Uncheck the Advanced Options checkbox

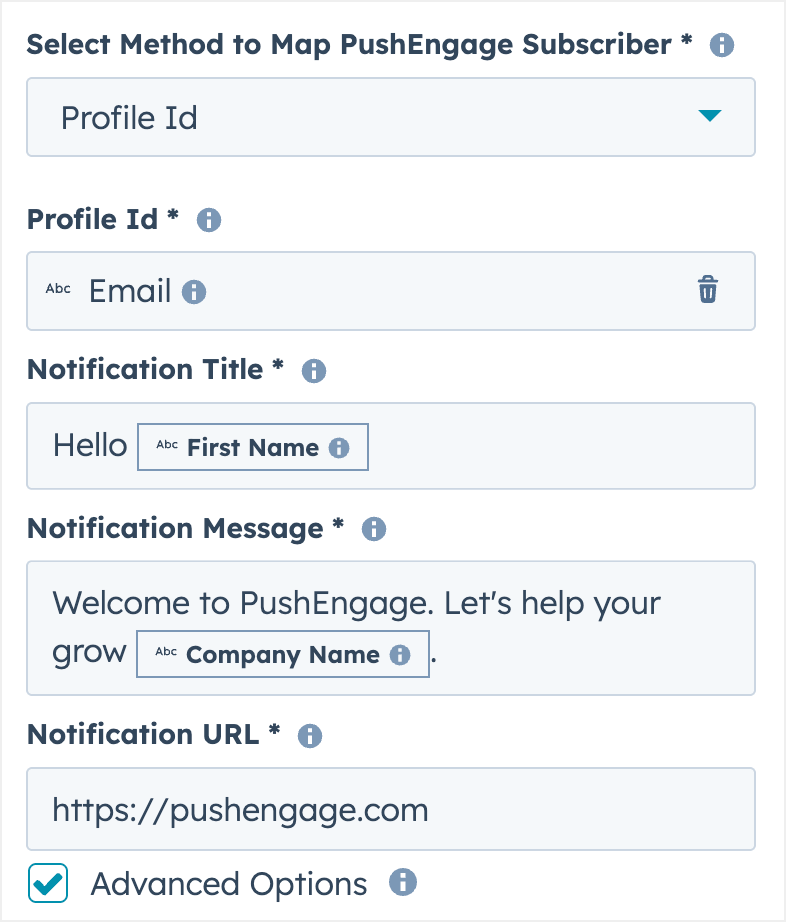tap(48, 884)
